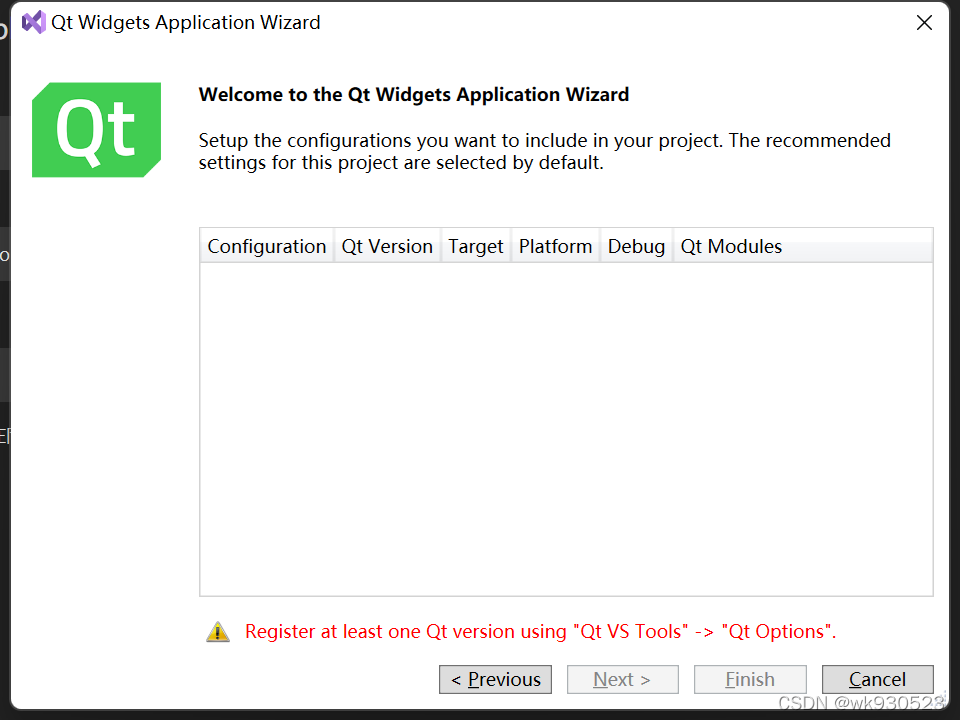Click the Visual Studio icon in title bar
960x720 pixels.
point(34,23)
